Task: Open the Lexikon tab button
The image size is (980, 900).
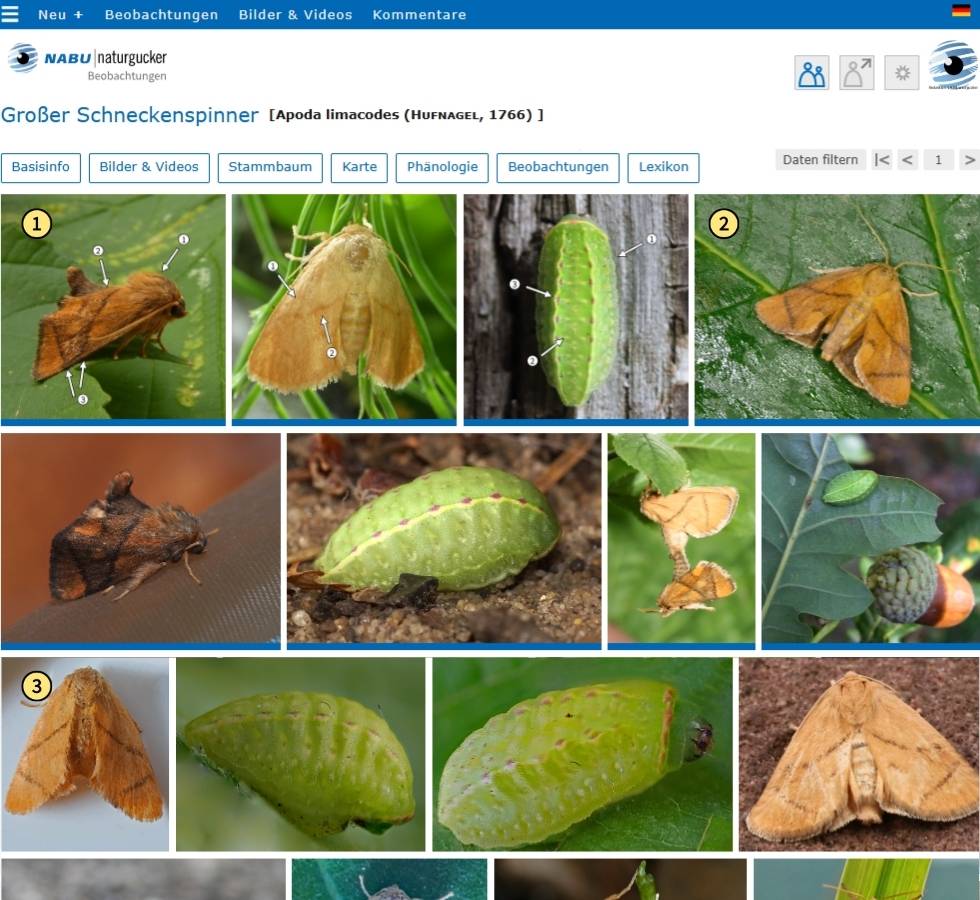Action: pyautogui.click(x=663, y=168)
